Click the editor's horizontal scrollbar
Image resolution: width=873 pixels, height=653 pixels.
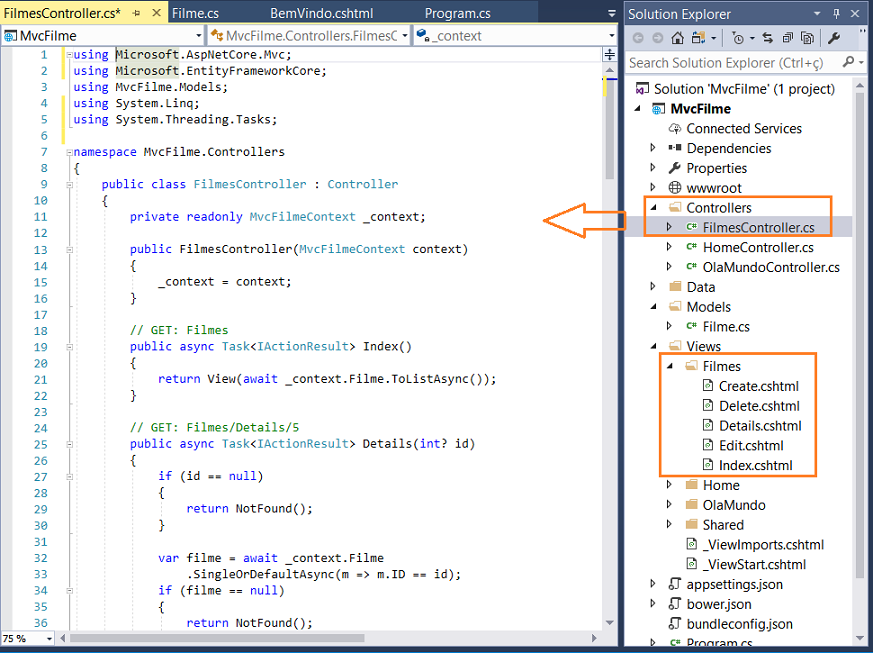(x=300, y=637)
